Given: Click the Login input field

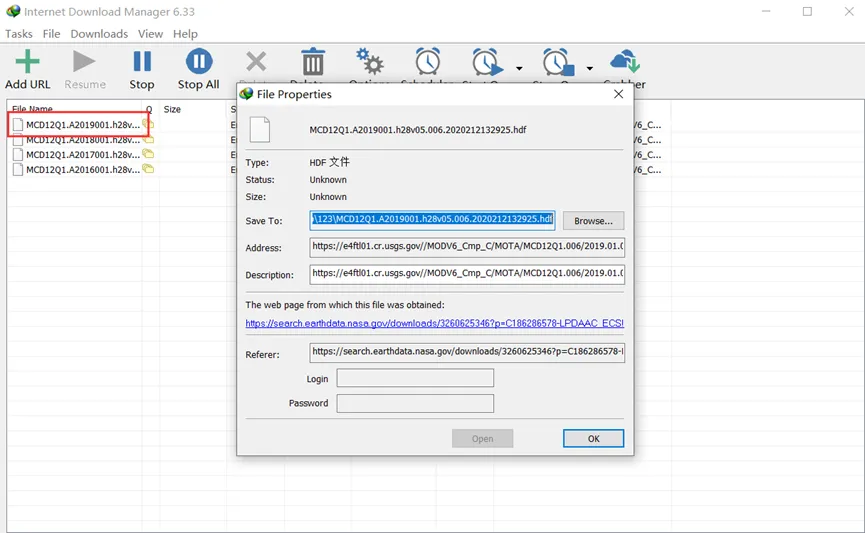Looking at the screenshot, I should tap(415, 379).
